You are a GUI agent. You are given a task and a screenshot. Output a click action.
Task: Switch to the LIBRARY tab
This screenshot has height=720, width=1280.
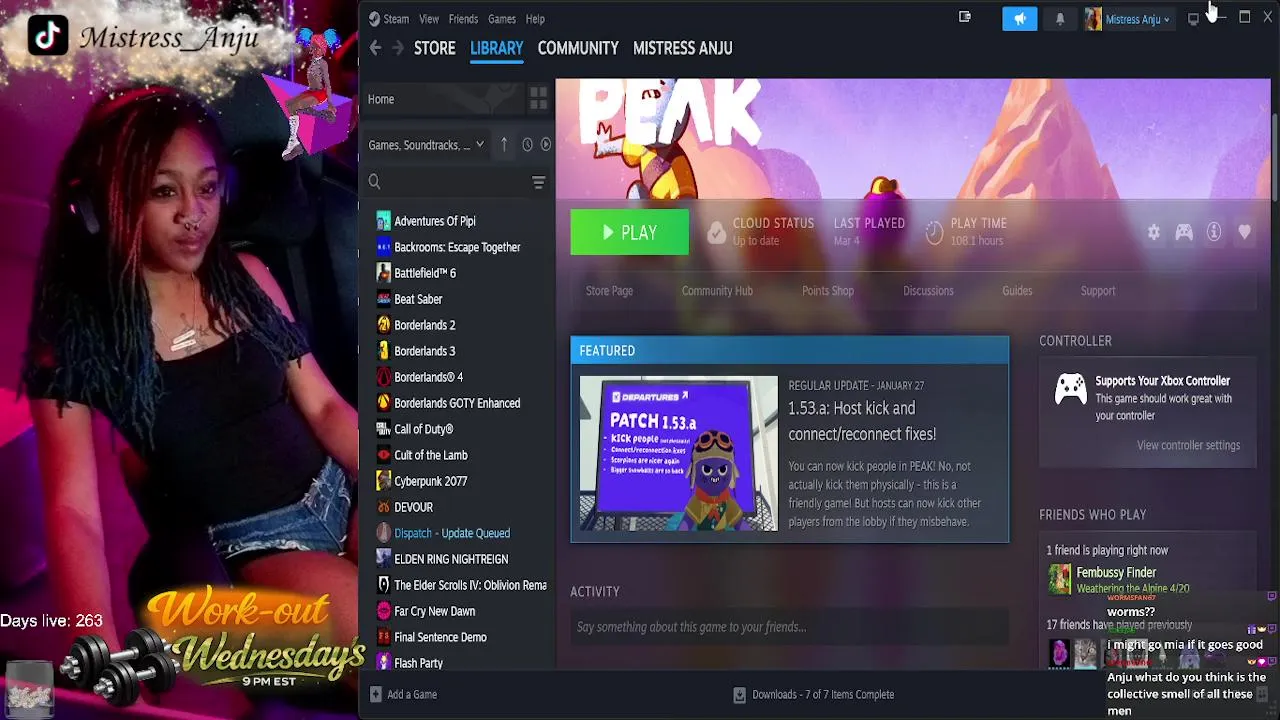click(x=497, y=48)
